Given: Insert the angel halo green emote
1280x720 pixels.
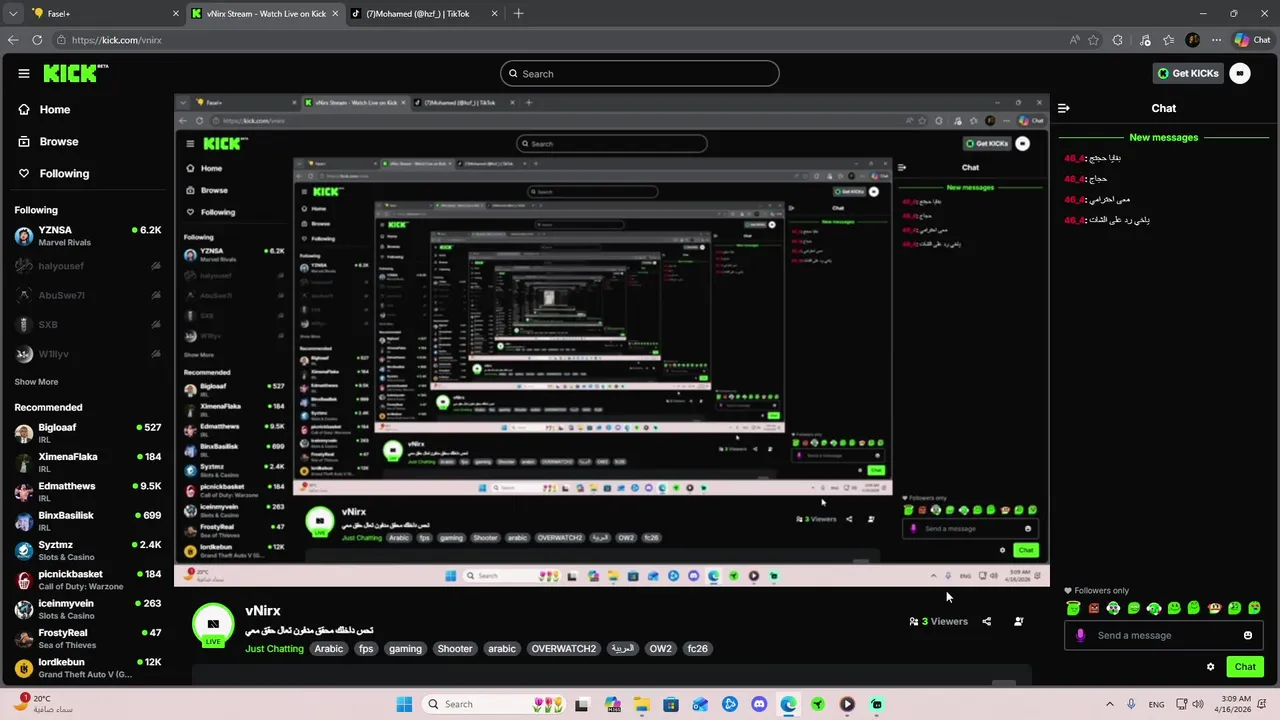Looking at the screenshot, I should pyautogui.click(x=1073, y=607).
